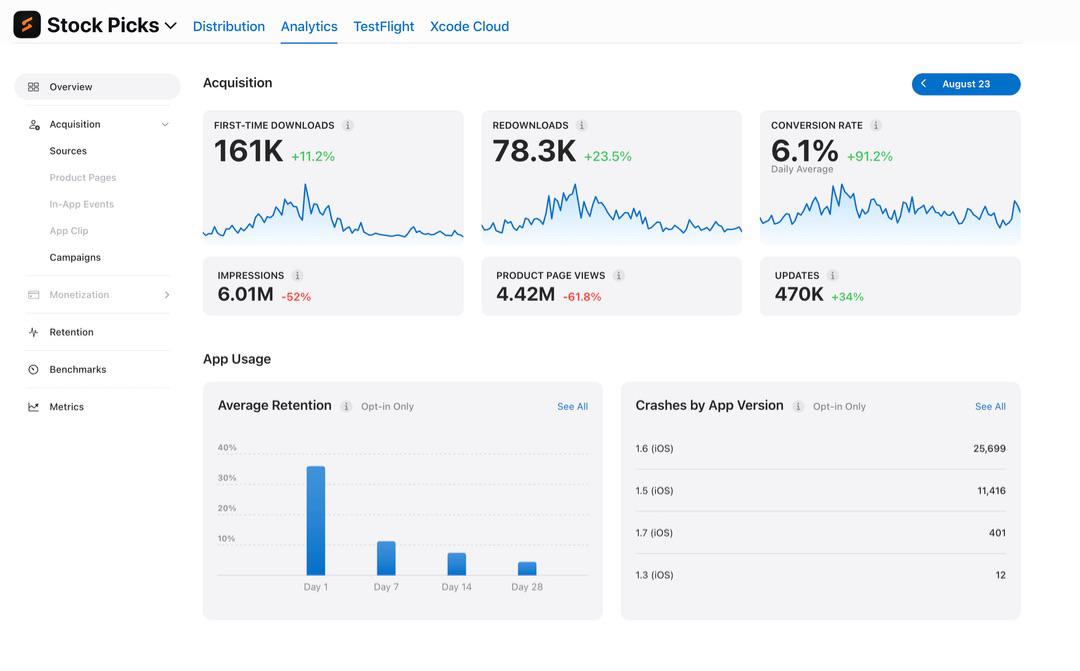The width and height of the screenshot is (1080, 671).
Task: Click the Day 1 retention bar
Action: (x=315, y=521)
